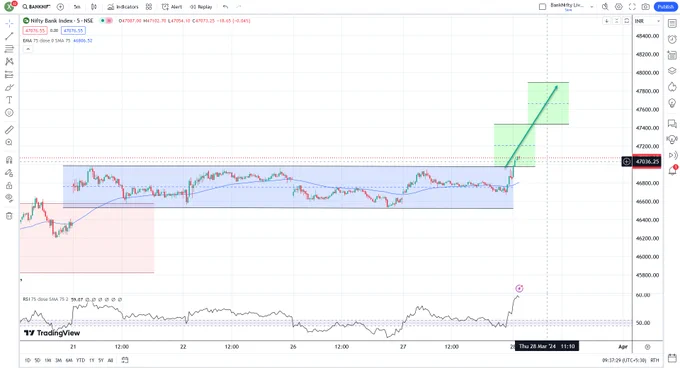Viewport: 680px width, 368px height.
Task: Select the brush drawing tool
Action: [x=9, y=87]
